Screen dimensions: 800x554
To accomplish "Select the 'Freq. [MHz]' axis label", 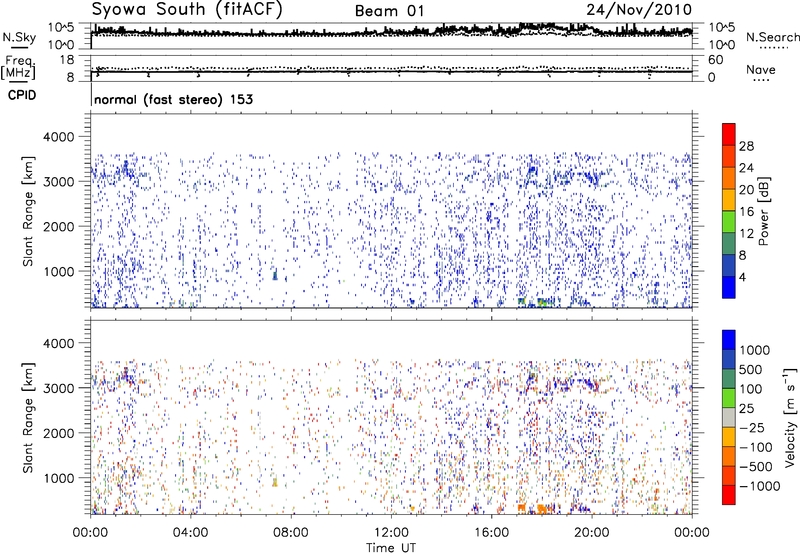I will click(18, 67).
